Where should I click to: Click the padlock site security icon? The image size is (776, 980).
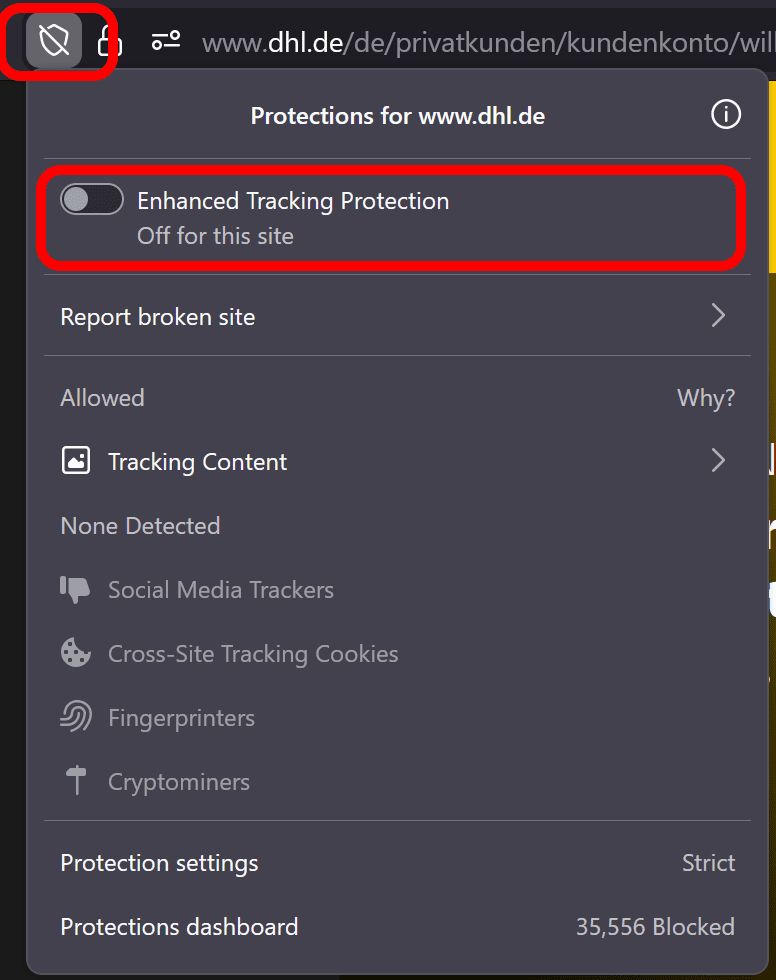(108, 41)
